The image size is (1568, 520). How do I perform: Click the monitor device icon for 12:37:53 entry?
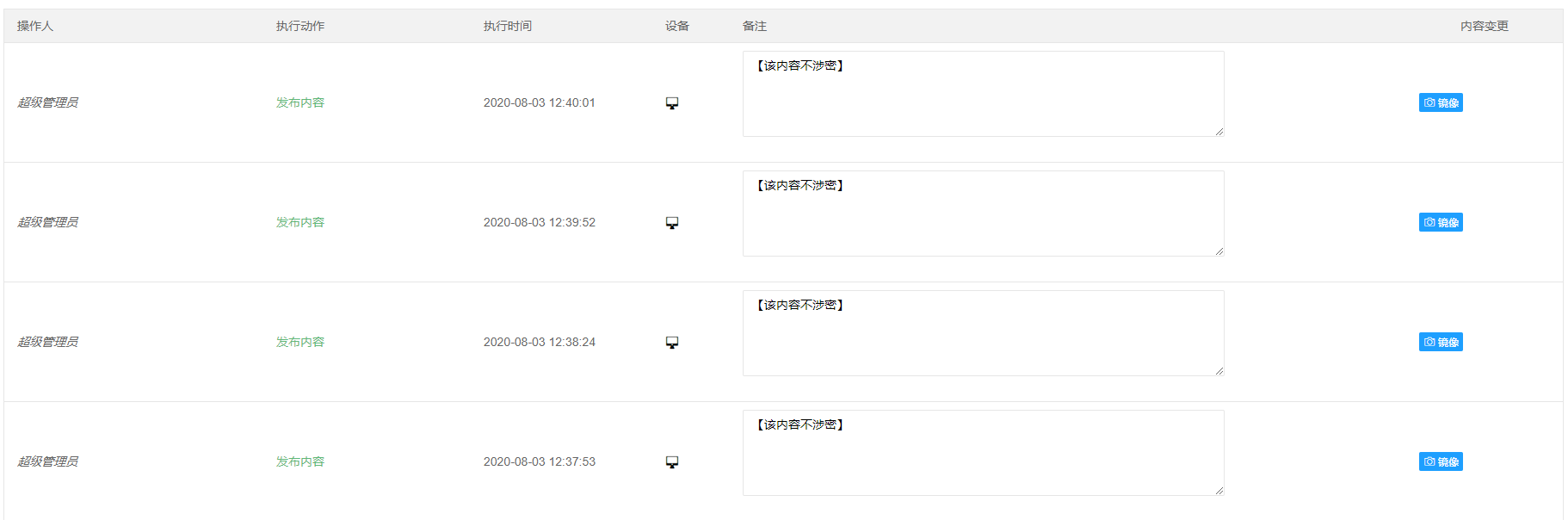[x=672, y=462]
